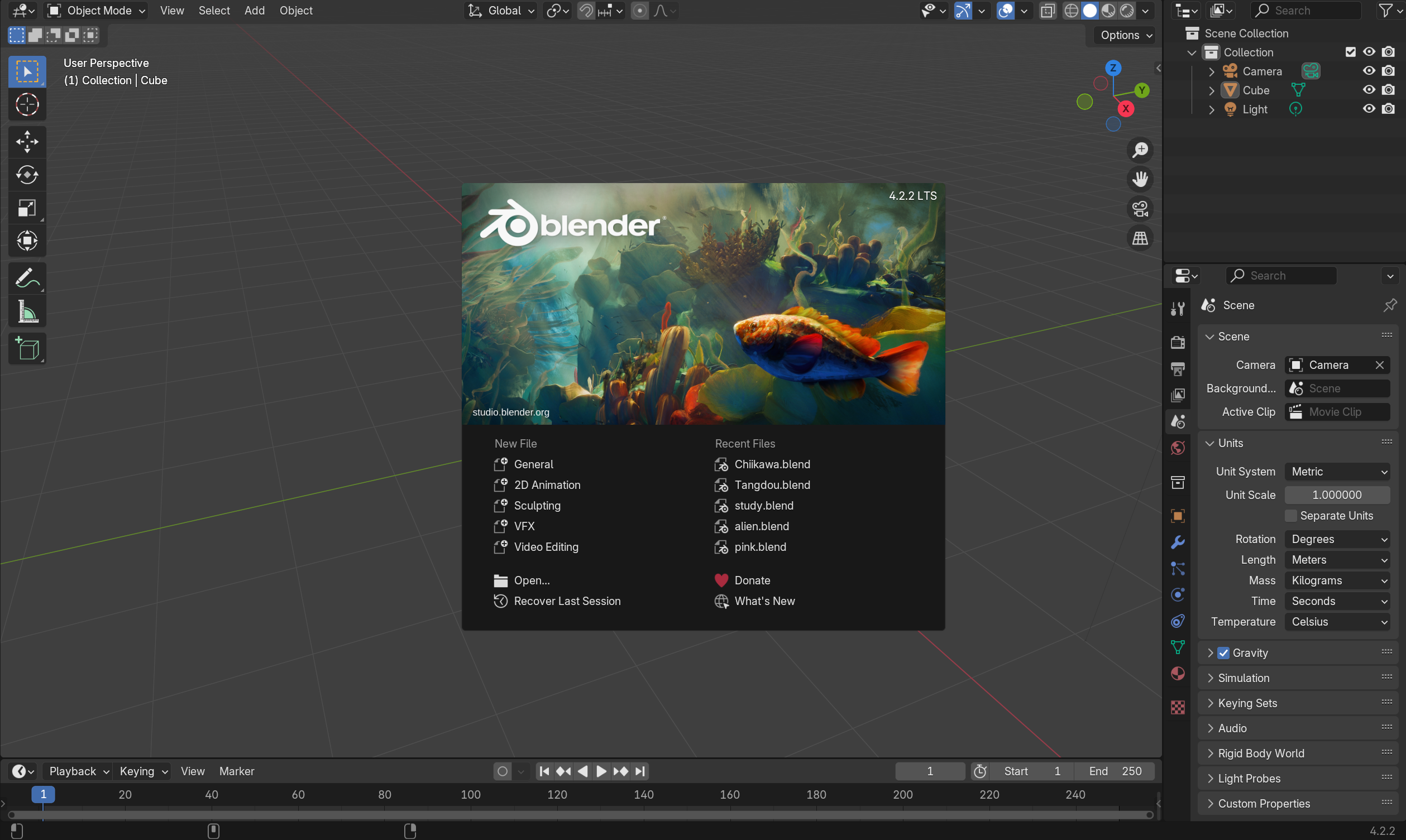Open the Physics properties tab

click(1178, 594)
